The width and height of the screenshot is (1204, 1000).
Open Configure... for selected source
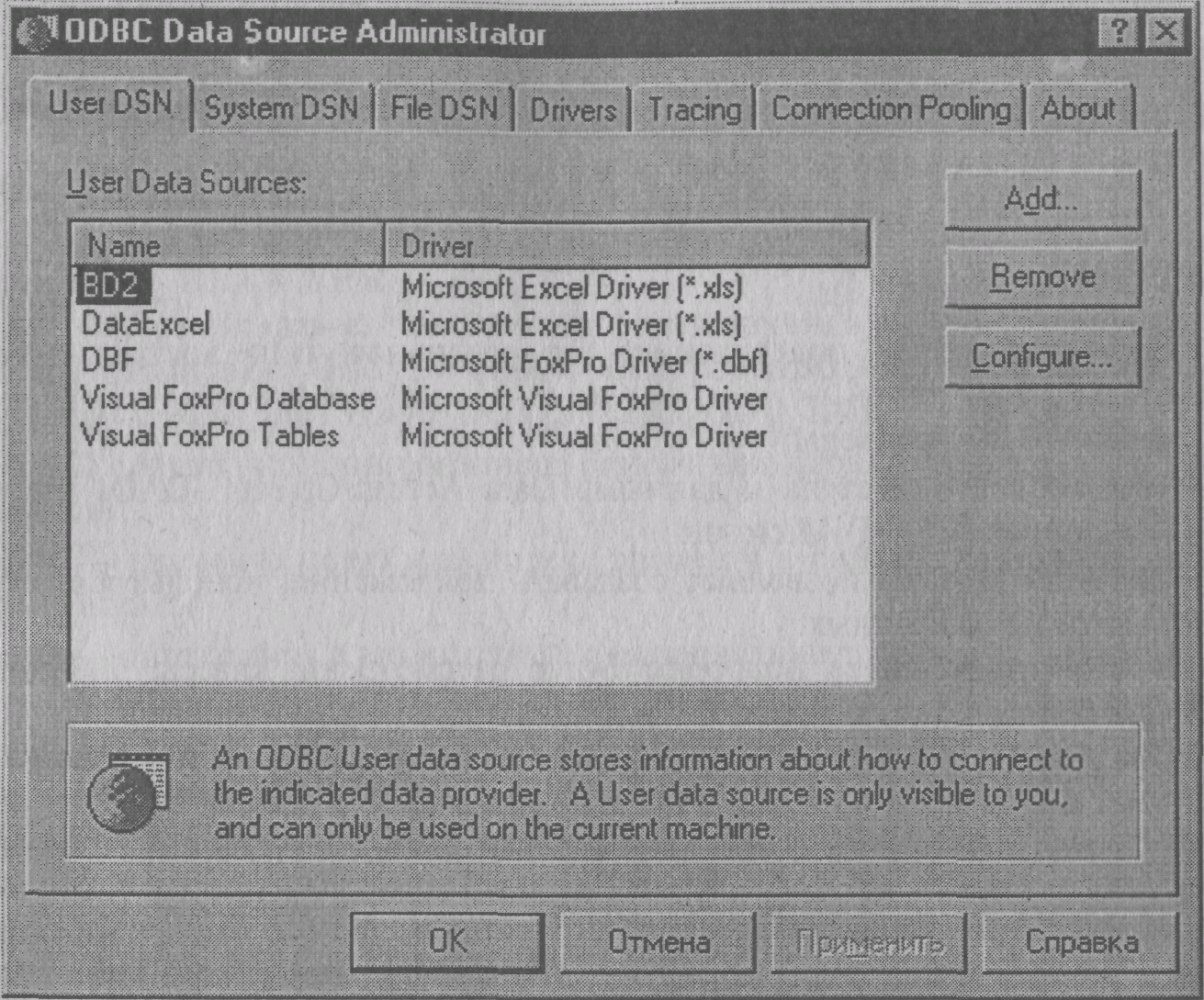tap(1042, 356)
